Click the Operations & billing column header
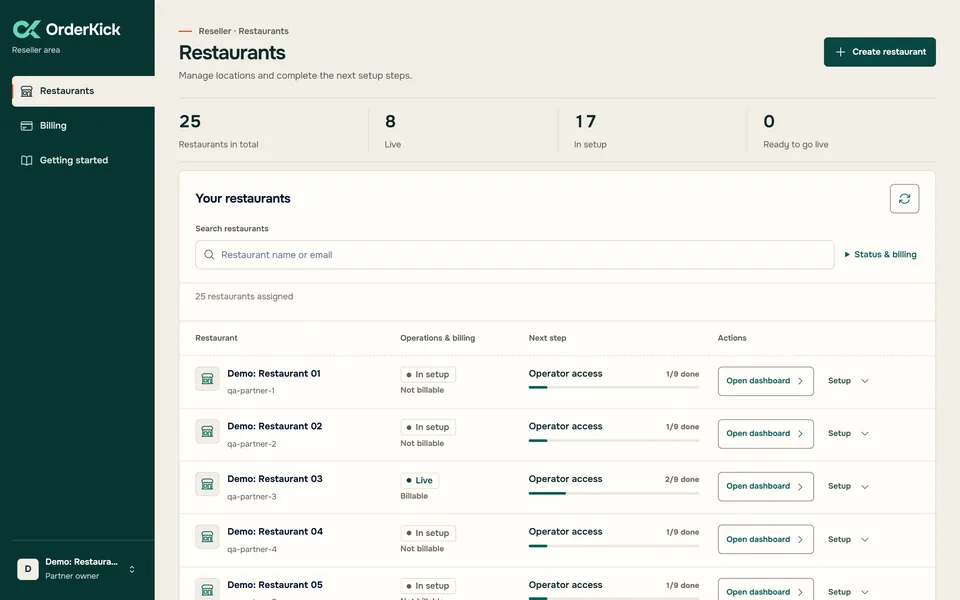Screen dimensions: 960x600 [437, 338]
